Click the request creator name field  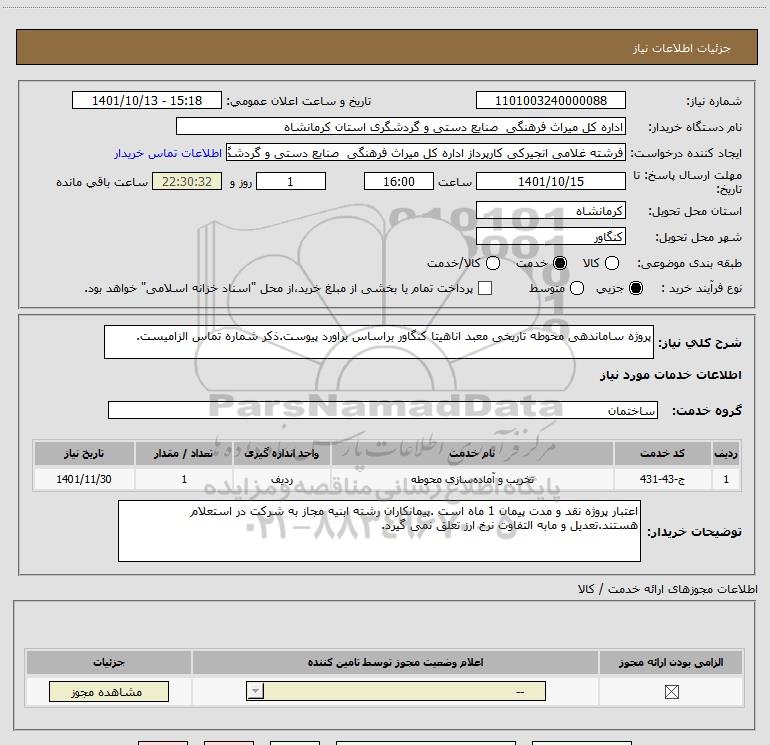pos(426,153)
